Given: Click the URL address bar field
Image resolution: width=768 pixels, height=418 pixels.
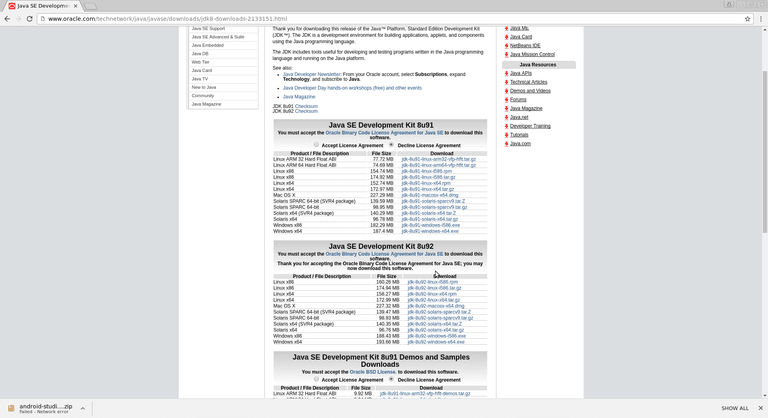Looking at the screenshot, I should [x=392, y=19].
